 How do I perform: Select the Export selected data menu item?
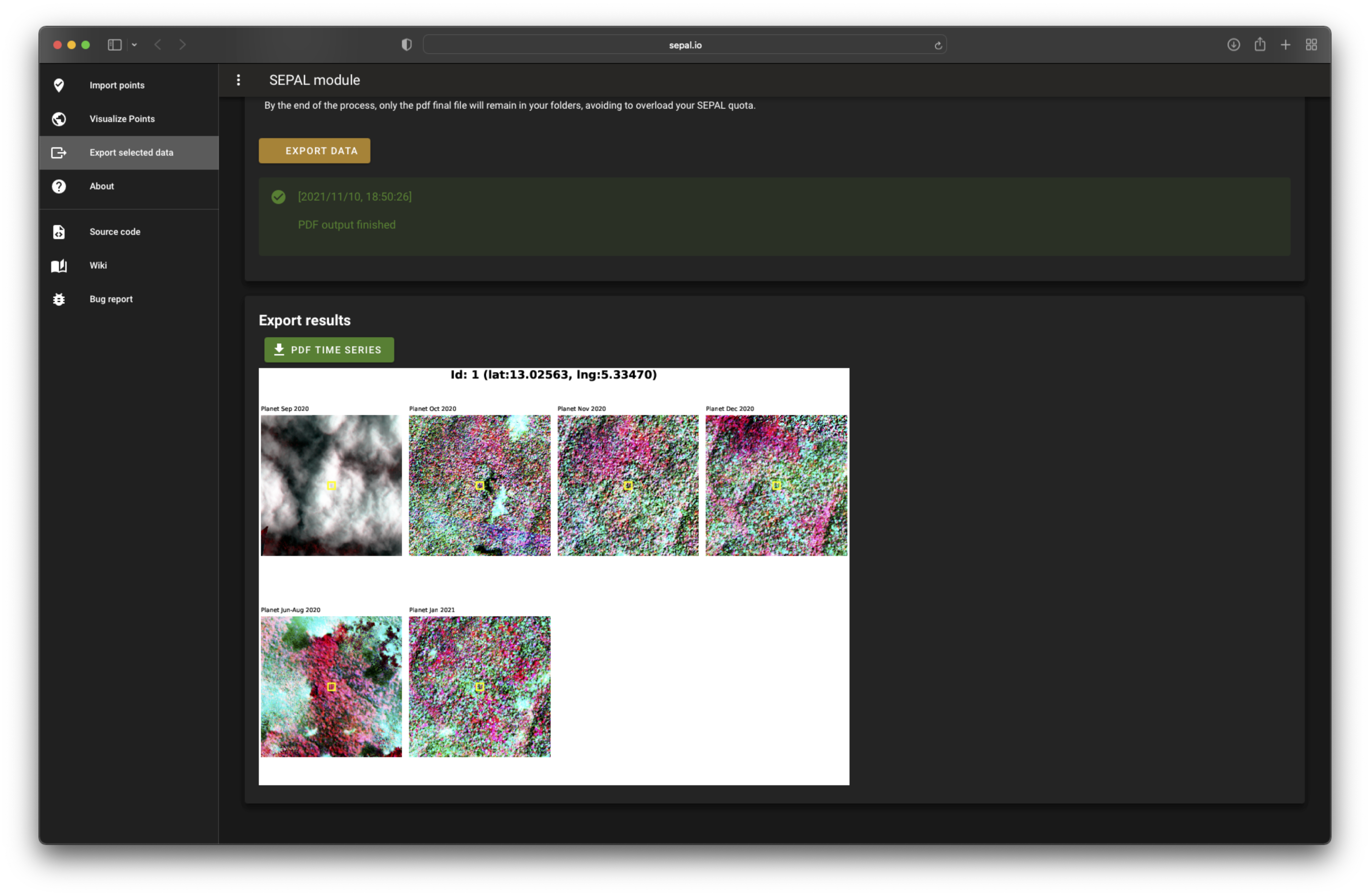click(x=131, y=152)
